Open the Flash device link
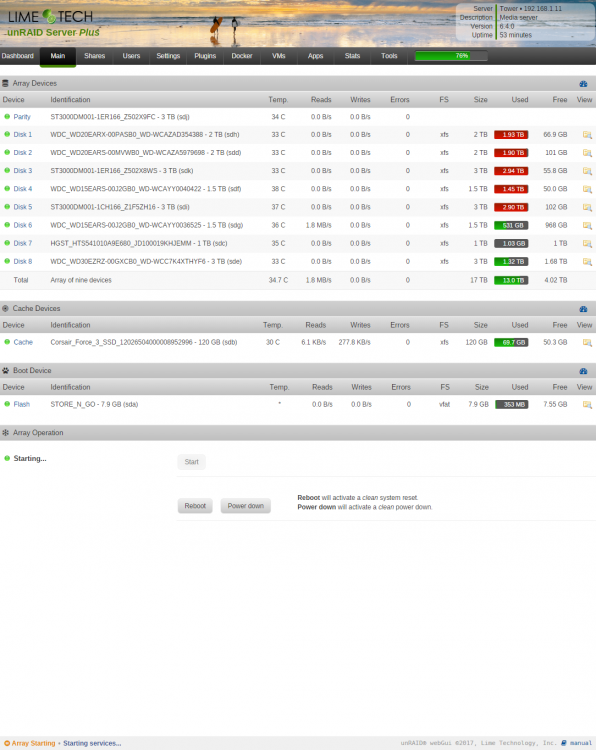The width and height of the screenshot is (596, 750). pos(22,405)
